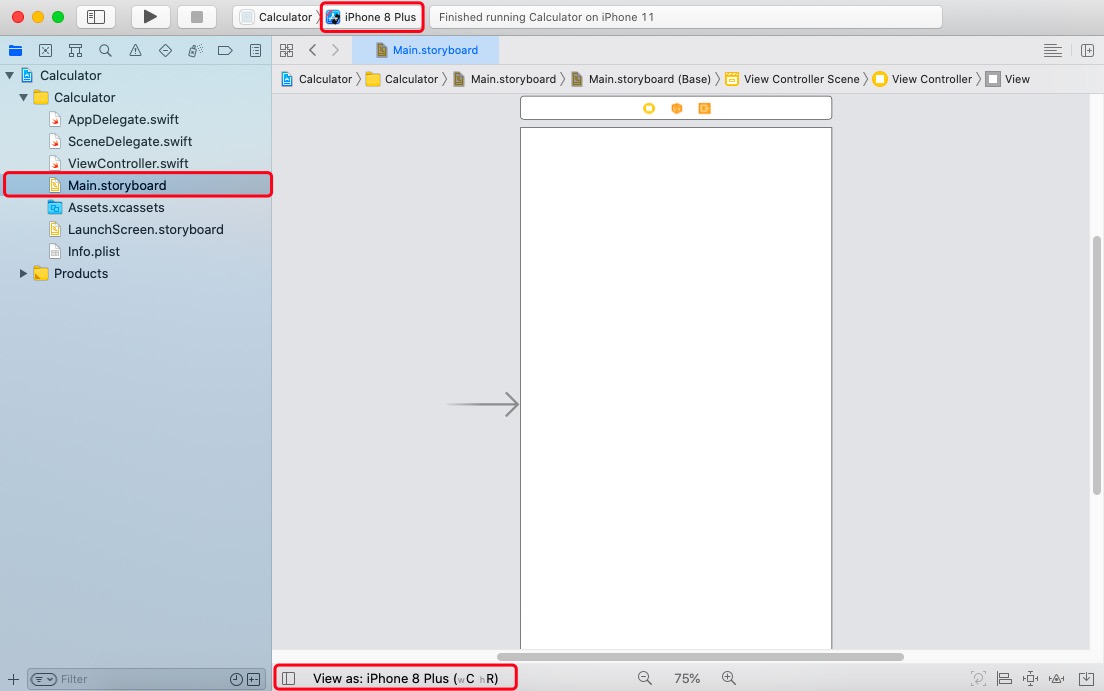The image size is (1104, 691).
Task: Select the view controller's white canvas view
Action: click(676, 388)
